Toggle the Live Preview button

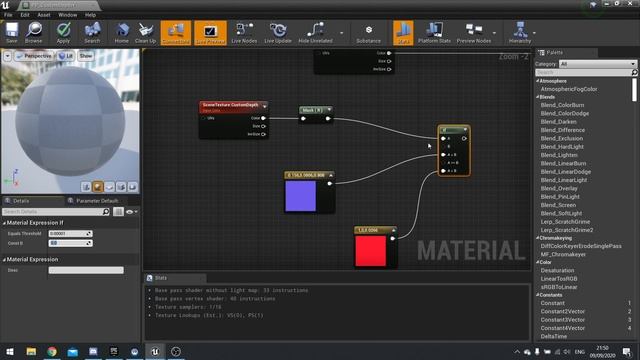(x=210, y=33)
